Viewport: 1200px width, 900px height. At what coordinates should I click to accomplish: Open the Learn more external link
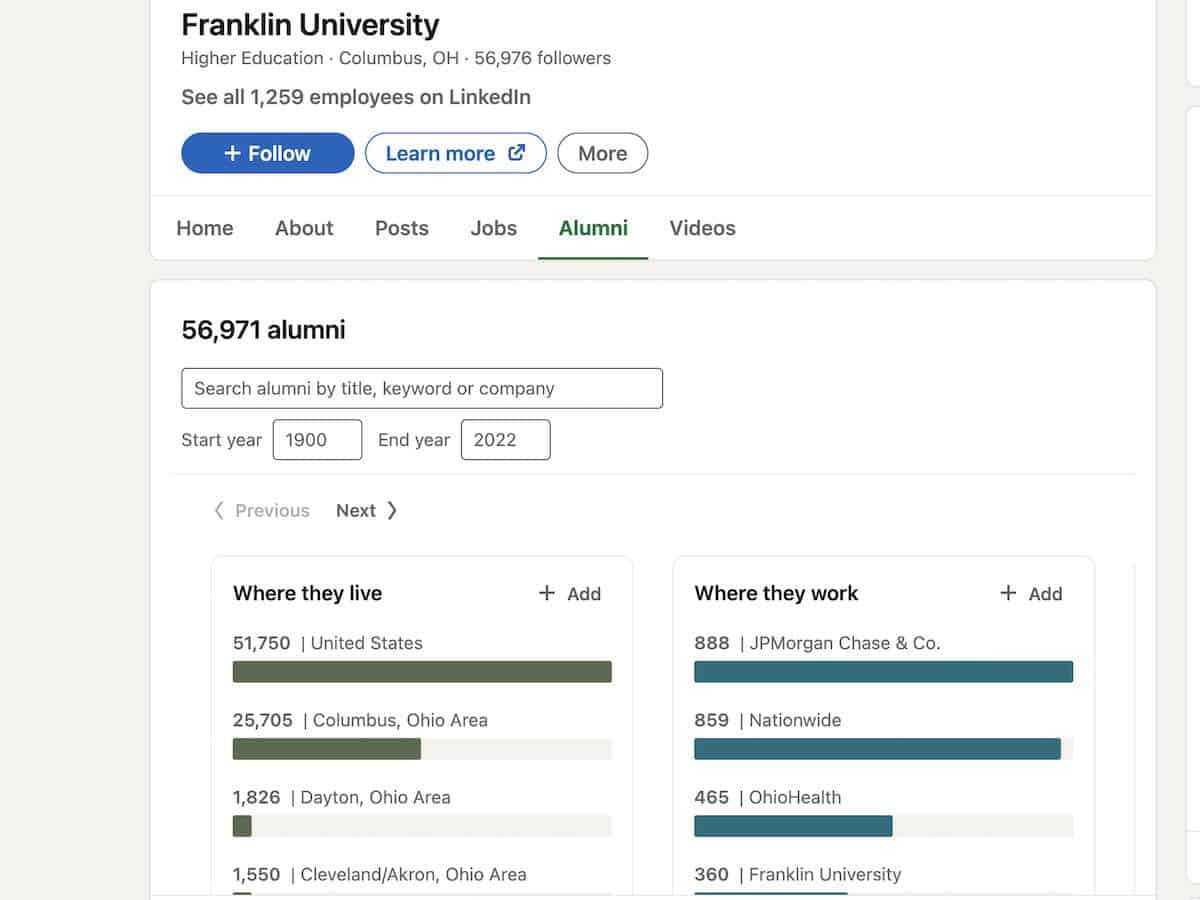(x=456, y=153)
